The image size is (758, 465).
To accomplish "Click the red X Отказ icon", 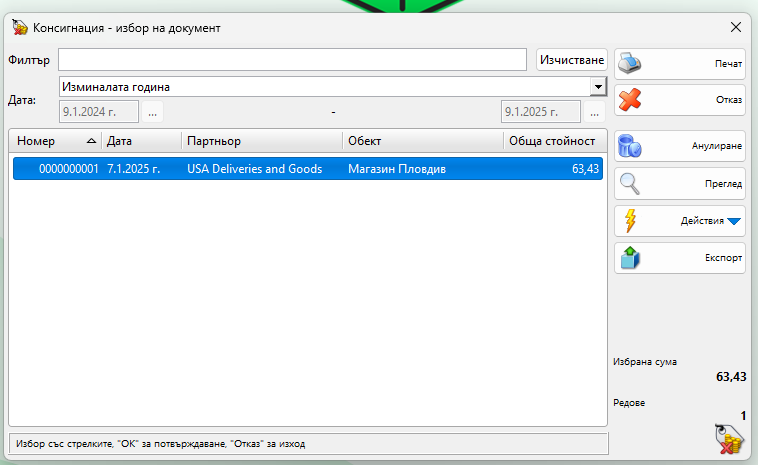I will pos(630,100).
